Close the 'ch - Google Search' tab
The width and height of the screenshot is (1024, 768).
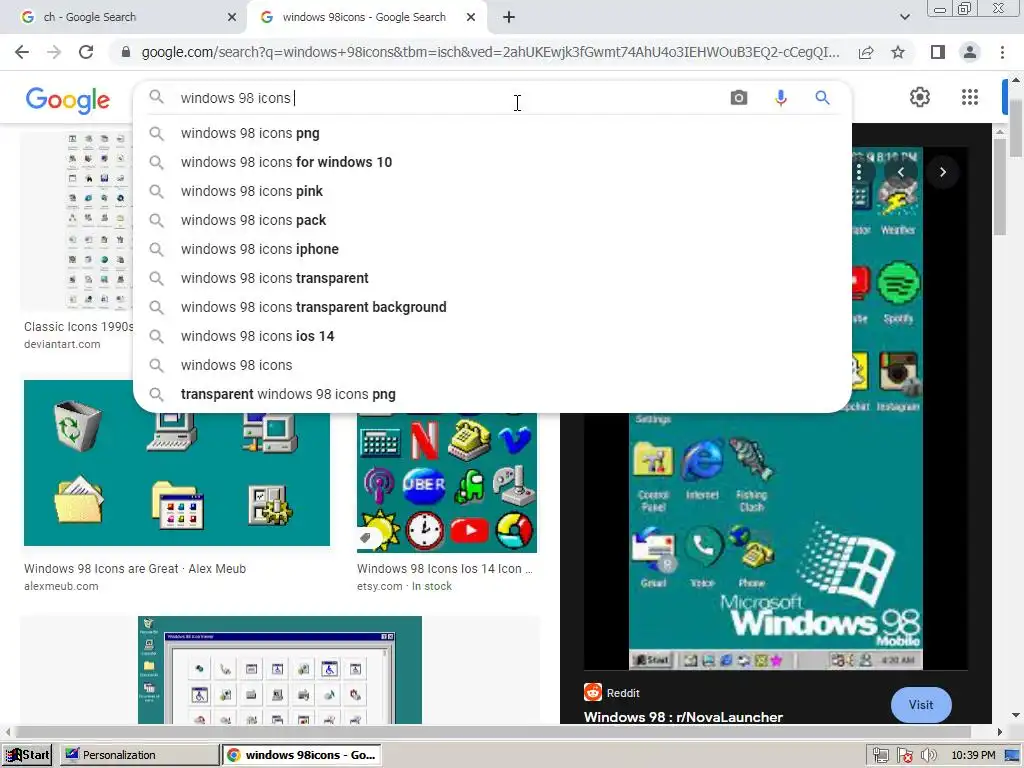(x=232, y=17)
